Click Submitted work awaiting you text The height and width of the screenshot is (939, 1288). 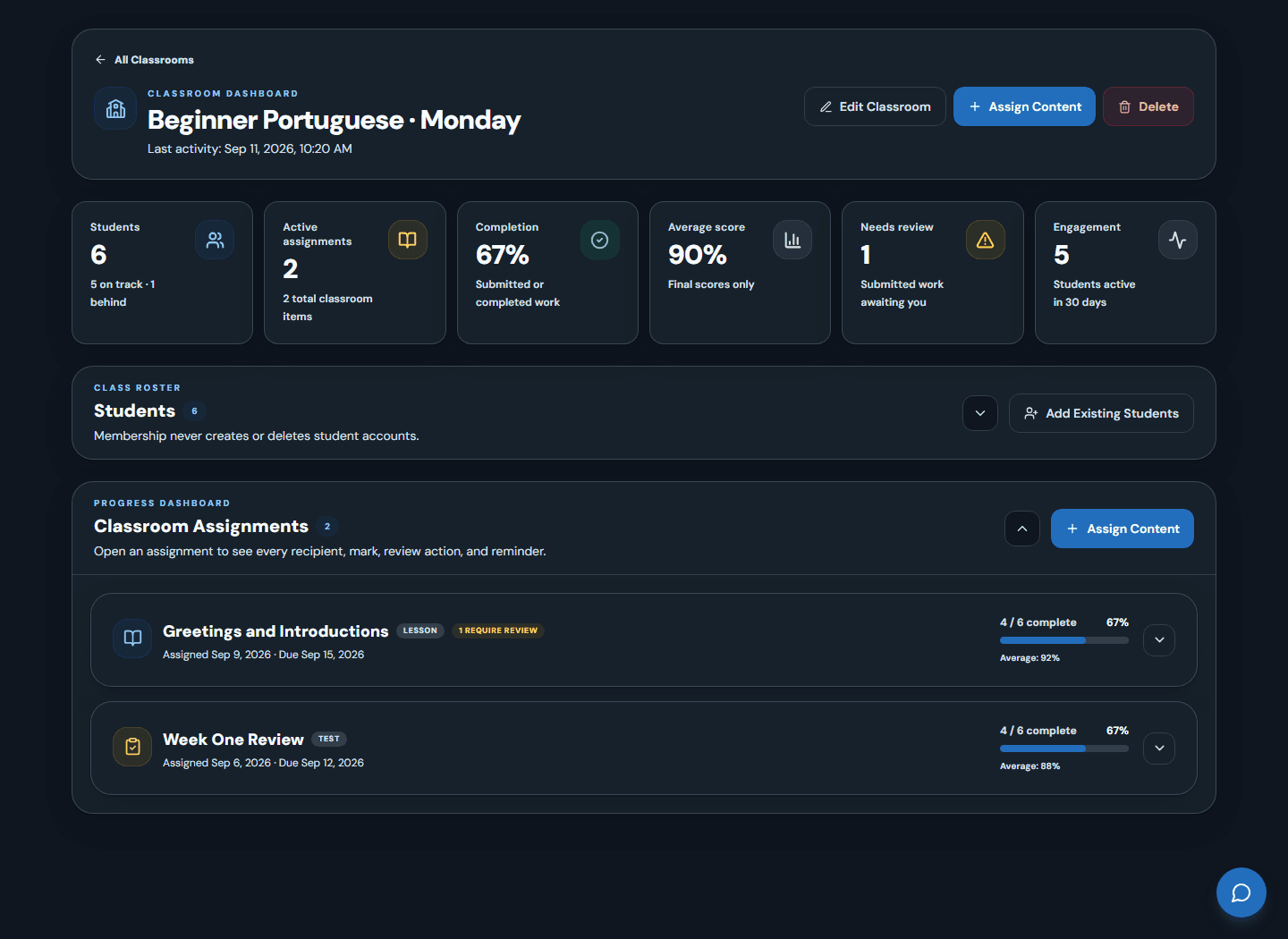(x=902, y=293)
